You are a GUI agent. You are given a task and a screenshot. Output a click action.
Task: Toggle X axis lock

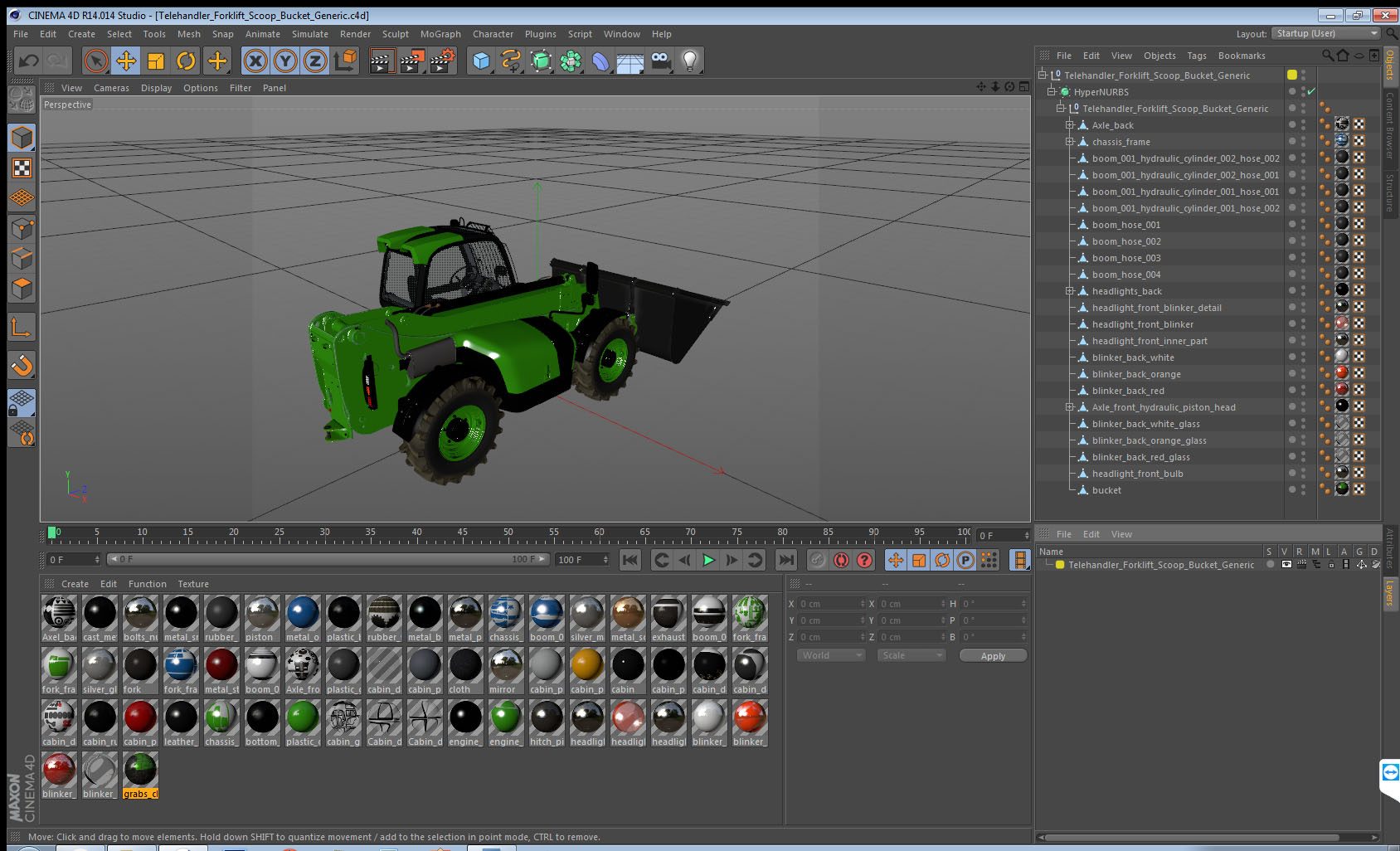pyautogui.click(x=255, y=61)
